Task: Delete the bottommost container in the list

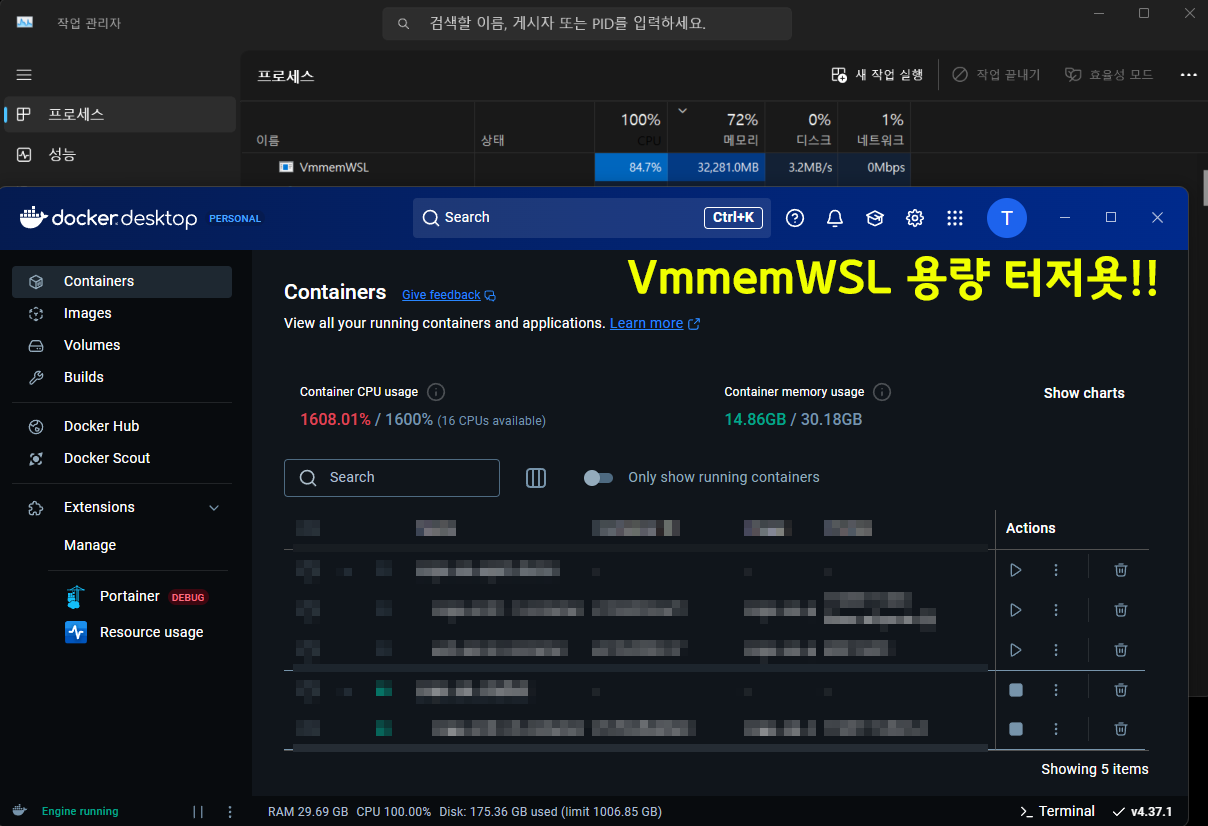Action: 1121,730
